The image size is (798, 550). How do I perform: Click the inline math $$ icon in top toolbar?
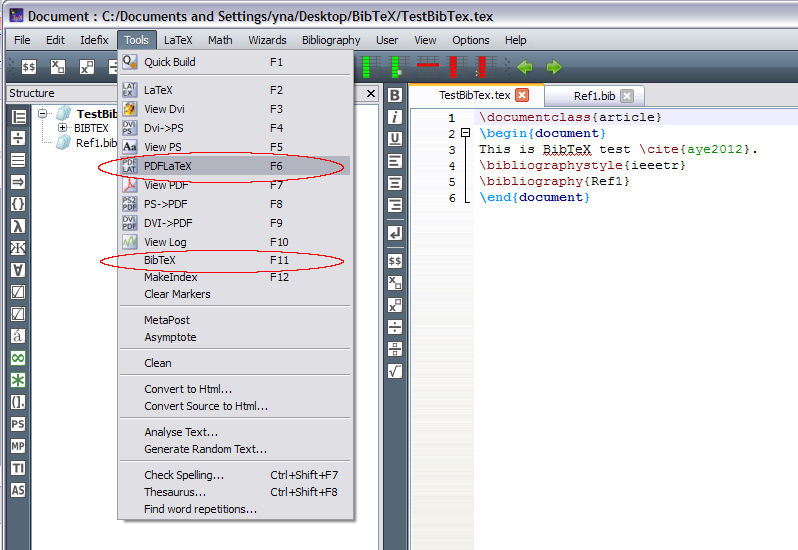click(x=29, y=67)
